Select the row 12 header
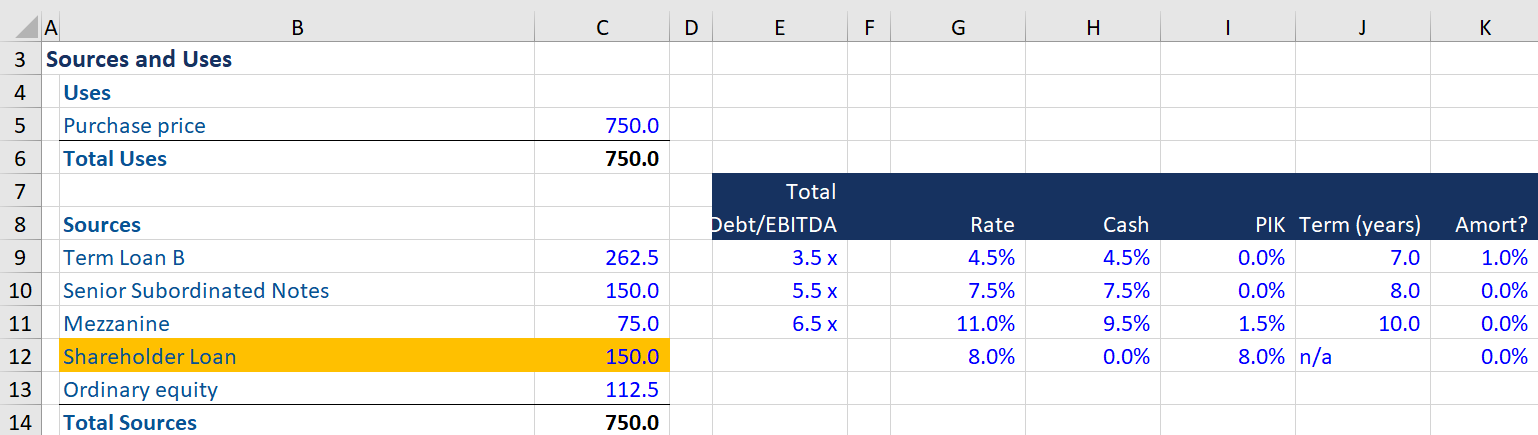The width and height of the screenshot is (1538, 435). pyautogui.click(x=20, y=356)
